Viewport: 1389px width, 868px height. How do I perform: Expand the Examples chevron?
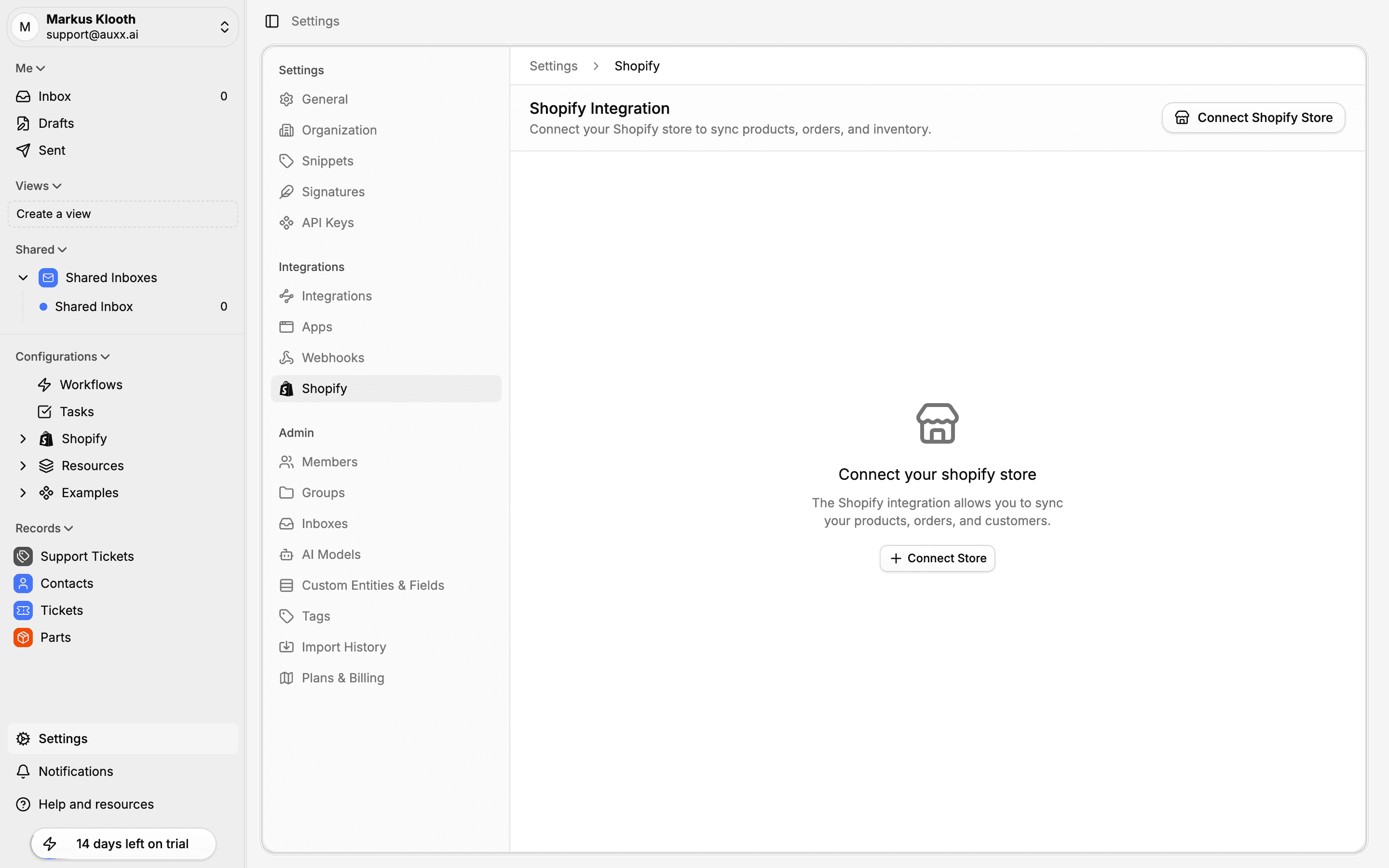(x=23, y=492)
